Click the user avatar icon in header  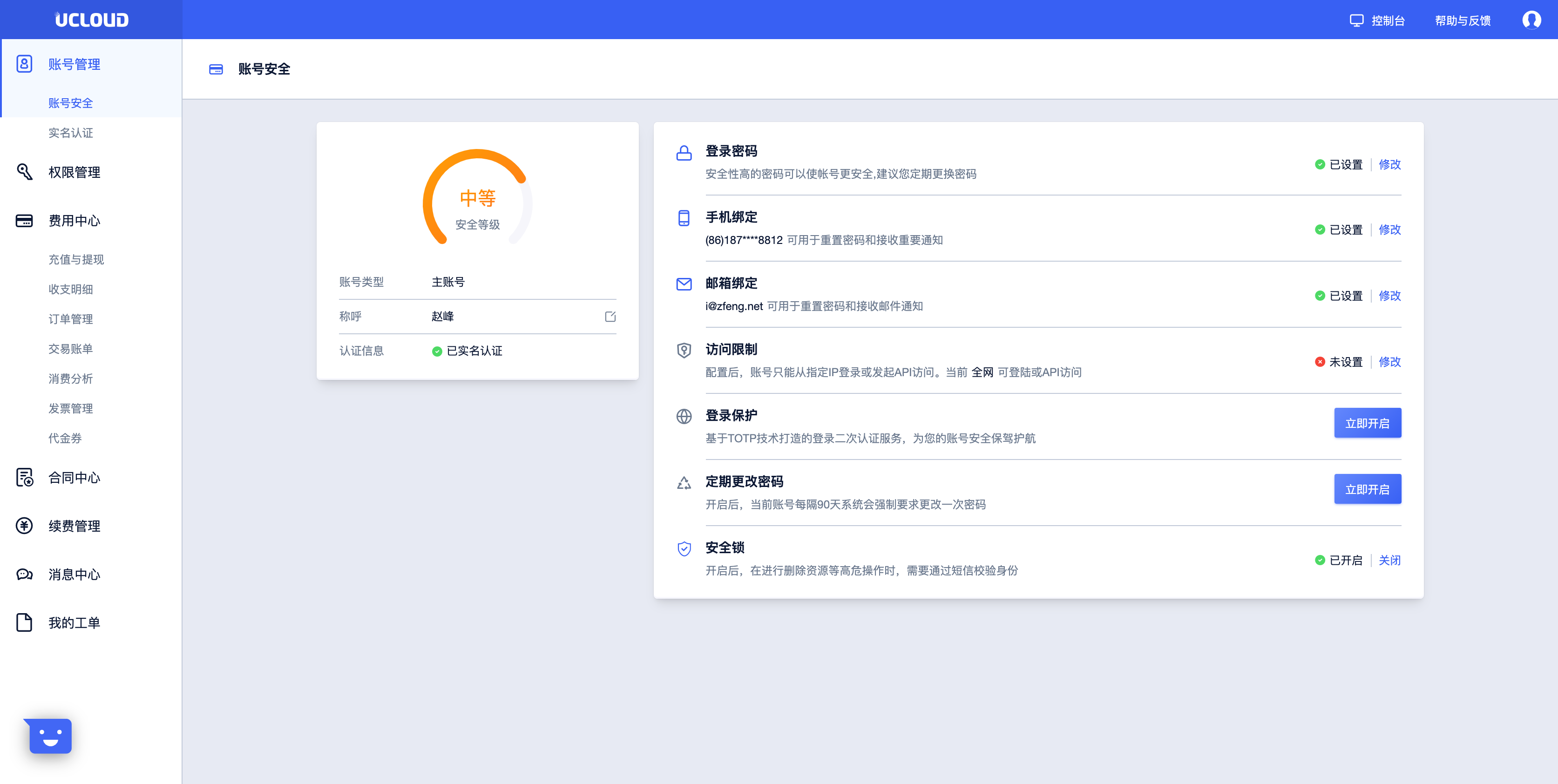point(1531,20)
